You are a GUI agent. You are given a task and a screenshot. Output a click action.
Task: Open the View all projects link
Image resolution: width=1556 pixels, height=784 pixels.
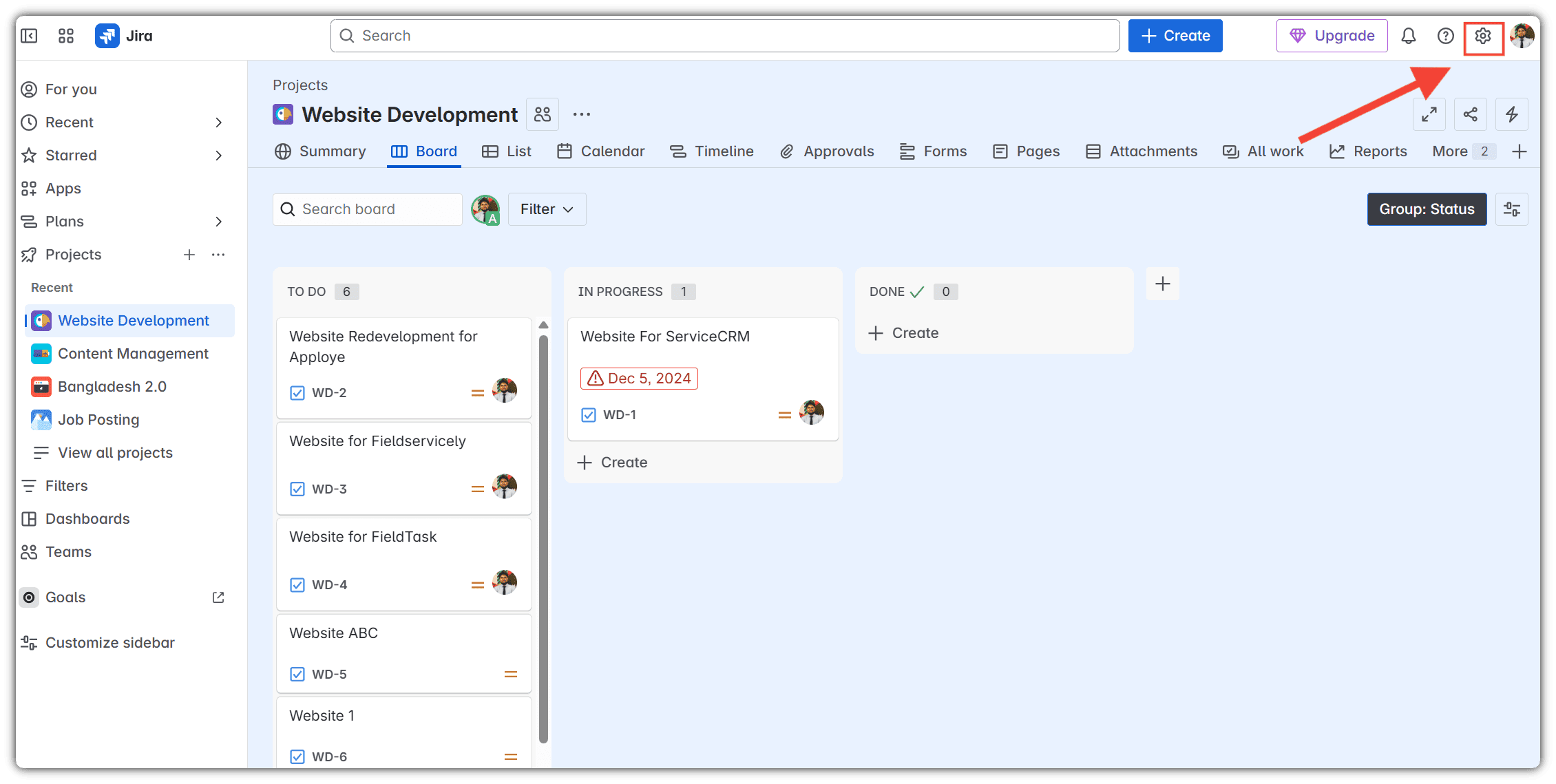pos(115,453)
